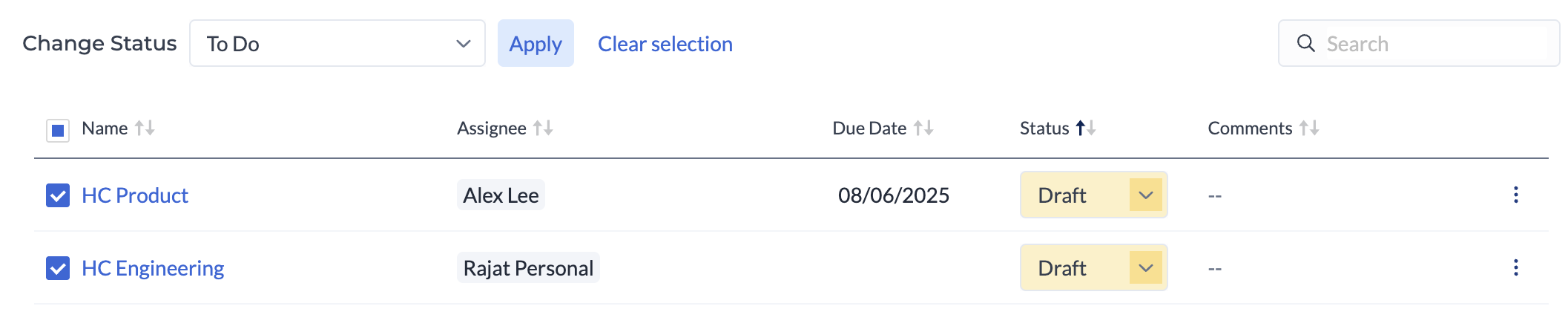Toggle the select-all checkbox in header
This screenshot has width=1568, height=309.
[x=58, y=131]
